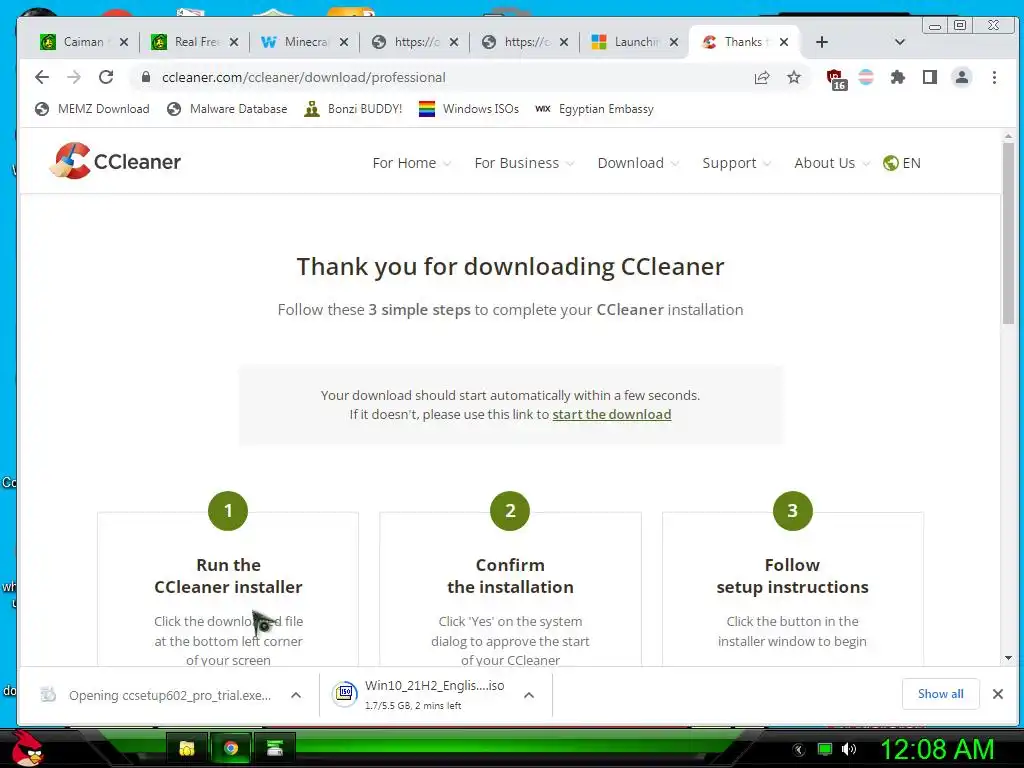The width and height of the screenshot is (1024, 768).
Task: Open uBlock extension with 16 badge
Action: pyautogui.click(x=836, y=79)
